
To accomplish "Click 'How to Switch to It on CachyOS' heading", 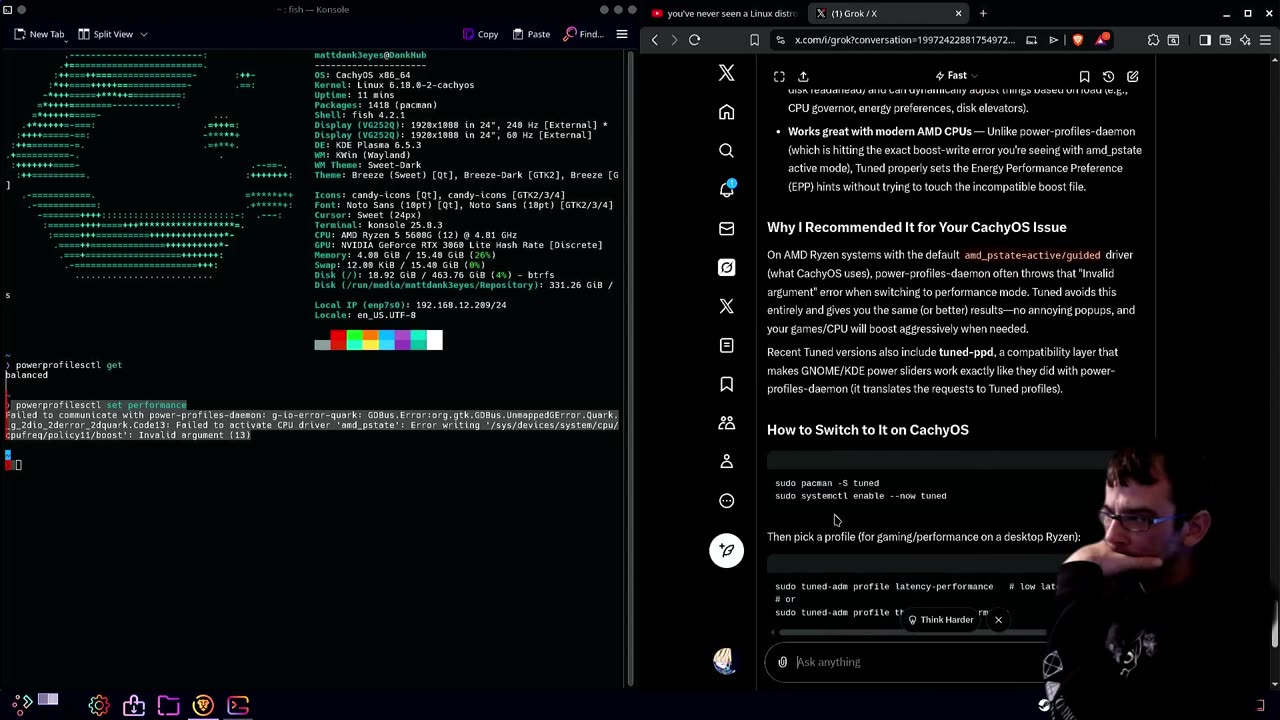I will pyautogui.click(x=868, y=430).
